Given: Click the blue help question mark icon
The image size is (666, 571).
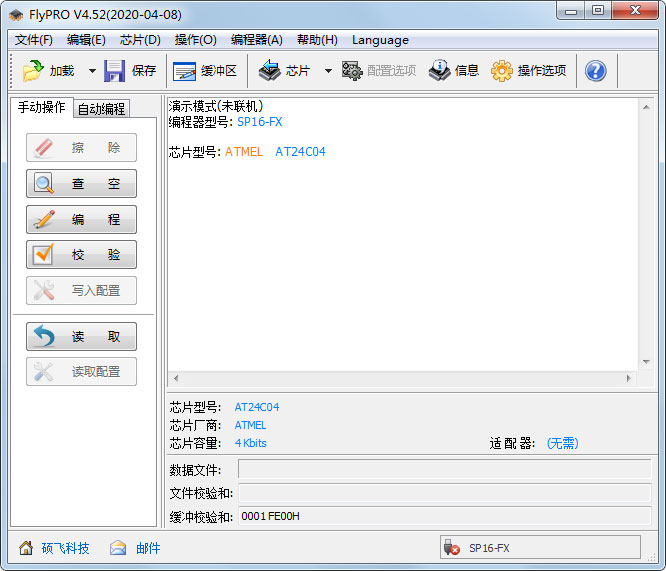Looking at the screenshot, I should pyautogui.click(x=595, y=71).
